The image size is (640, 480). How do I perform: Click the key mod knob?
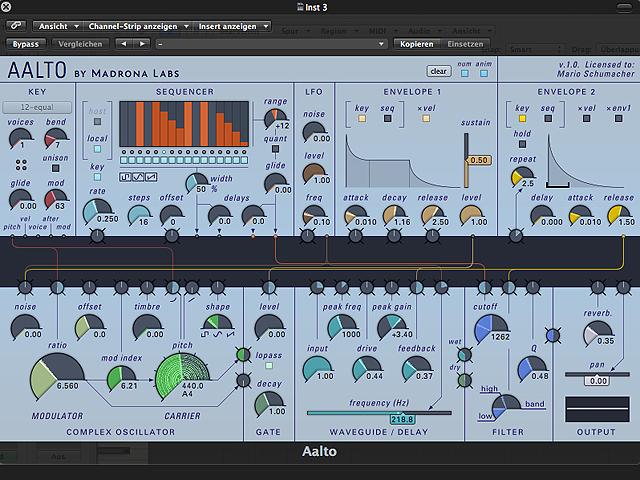(x=56, y=200)
